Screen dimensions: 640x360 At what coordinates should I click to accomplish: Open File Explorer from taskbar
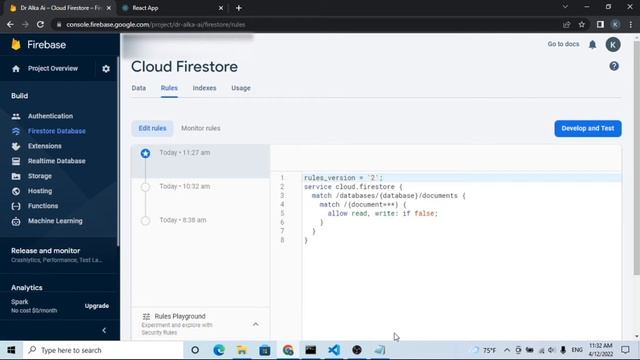pos(242,350)
